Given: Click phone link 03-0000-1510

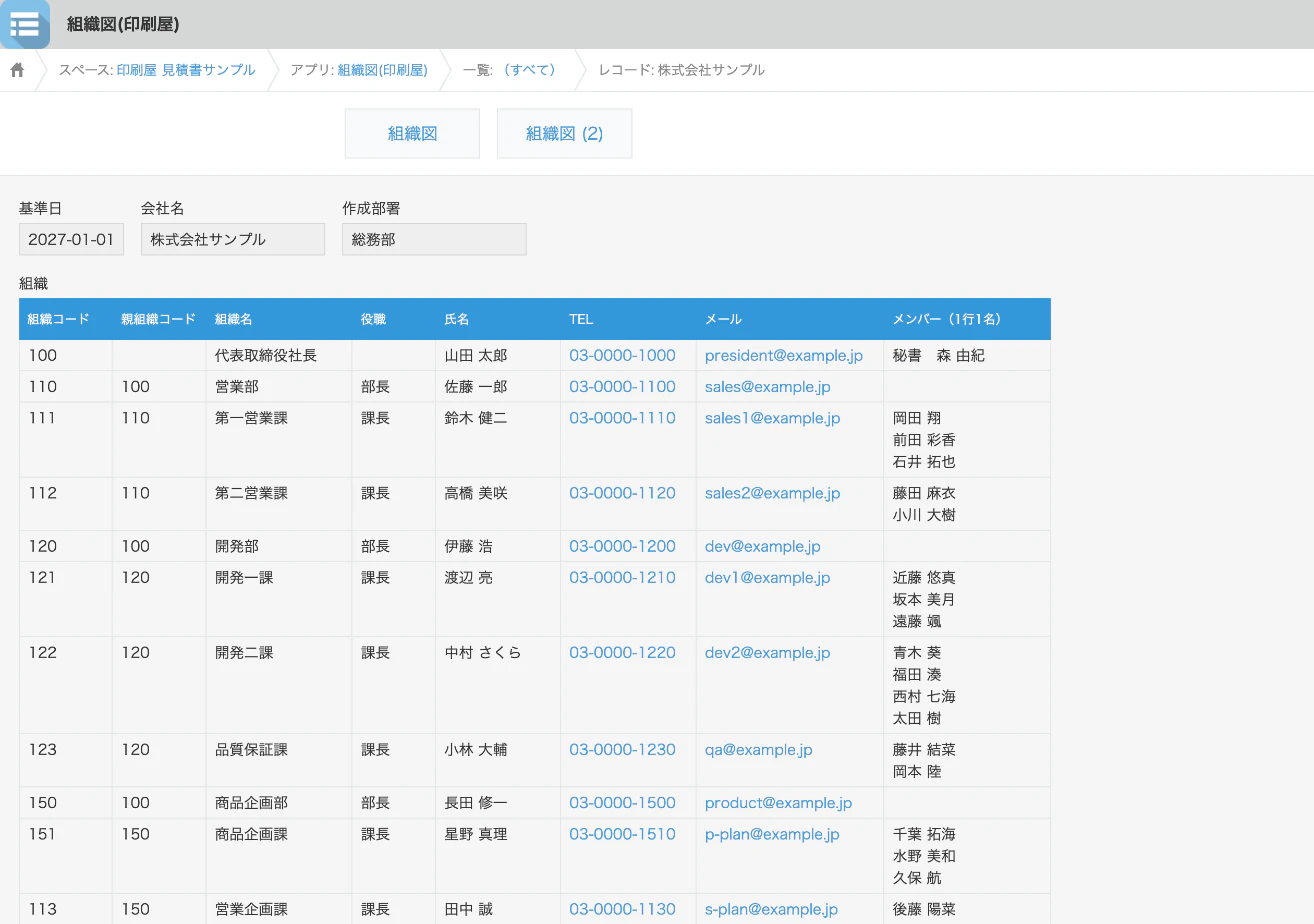Looking at the screenshot, I should (x=622, y=834).
